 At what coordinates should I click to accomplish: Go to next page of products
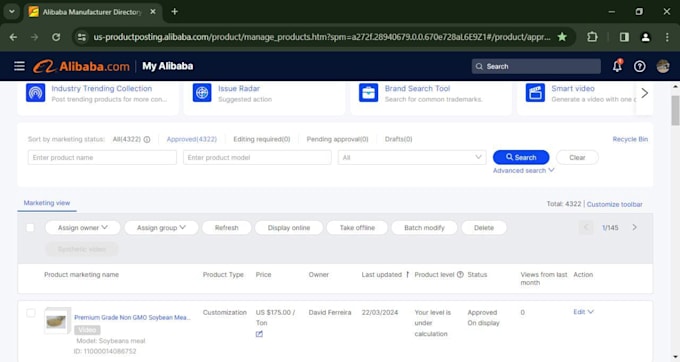pos(634,228)
